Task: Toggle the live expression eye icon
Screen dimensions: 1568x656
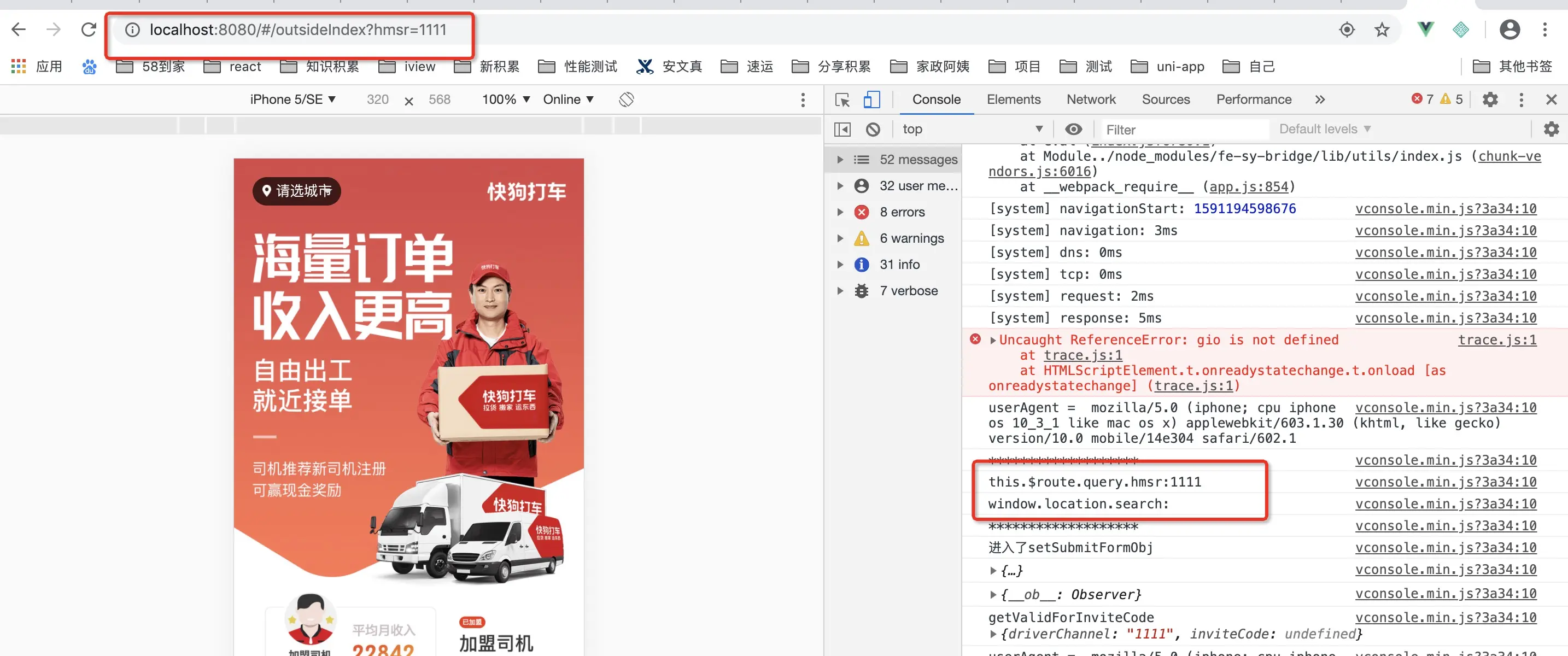Action: pos(1073,129)
